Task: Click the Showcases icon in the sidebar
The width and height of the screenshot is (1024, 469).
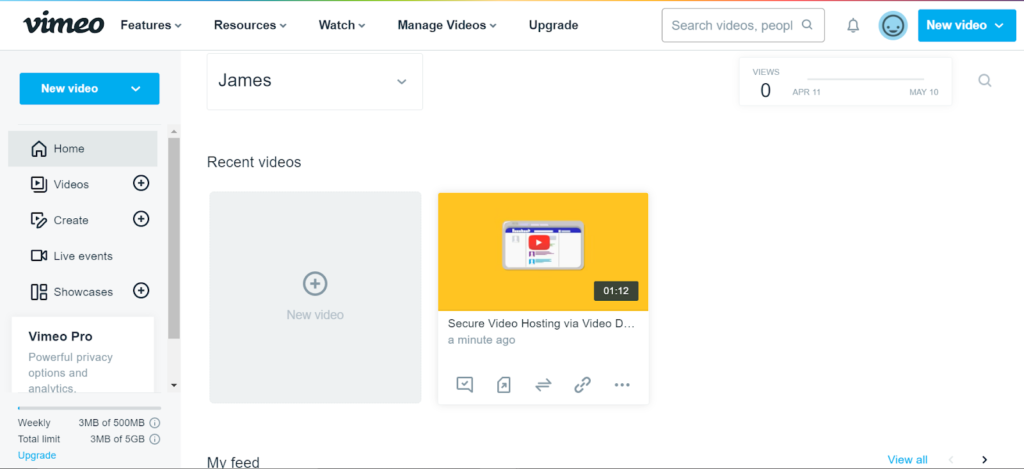Action: point(39,292)
